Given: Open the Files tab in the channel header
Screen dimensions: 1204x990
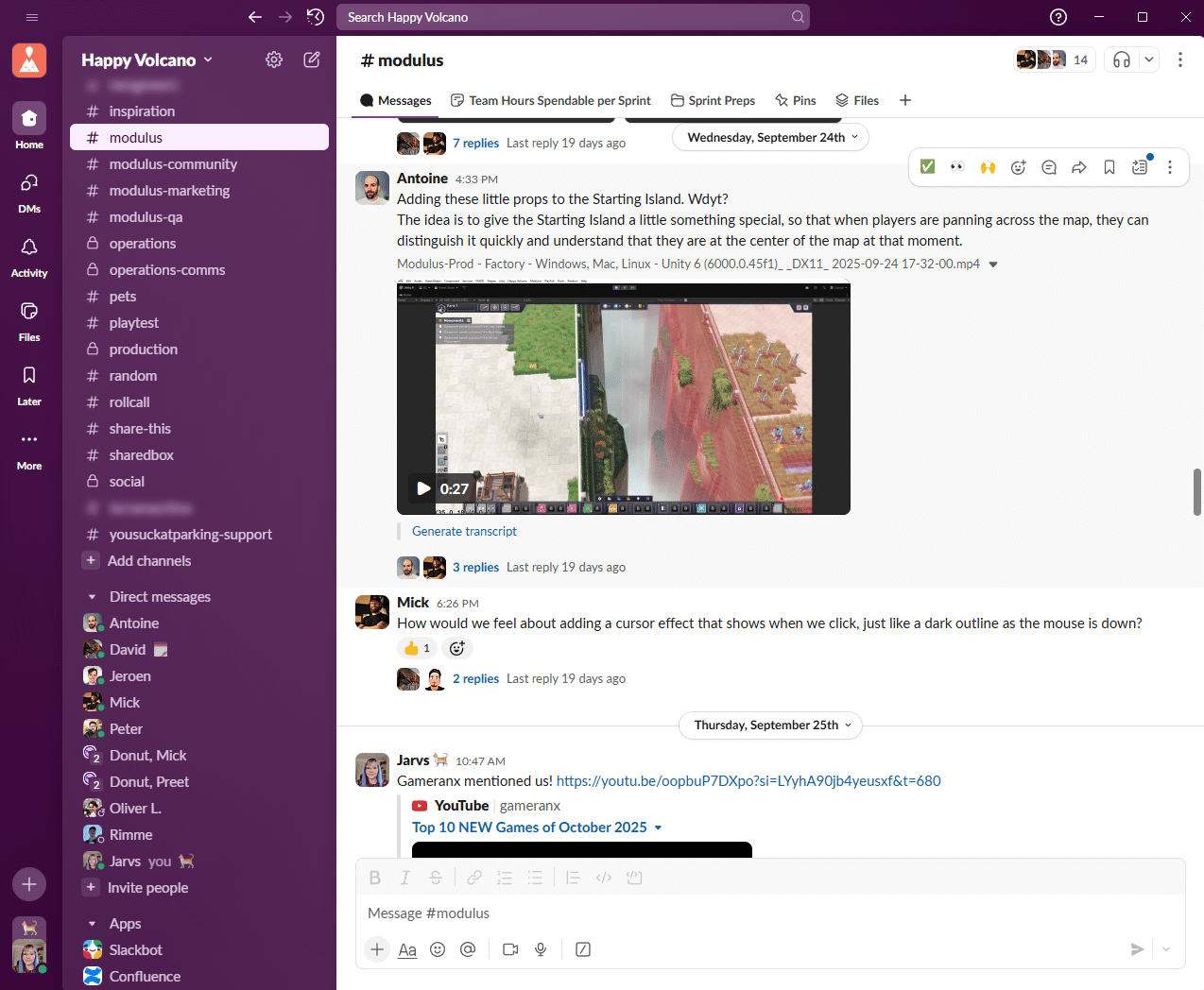Looking at the screenshot, I should (x=857, y=100).
